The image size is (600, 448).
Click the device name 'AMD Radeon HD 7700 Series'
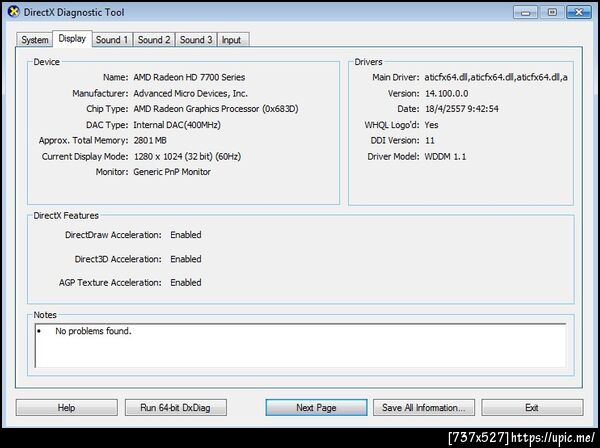pos(189,77)
